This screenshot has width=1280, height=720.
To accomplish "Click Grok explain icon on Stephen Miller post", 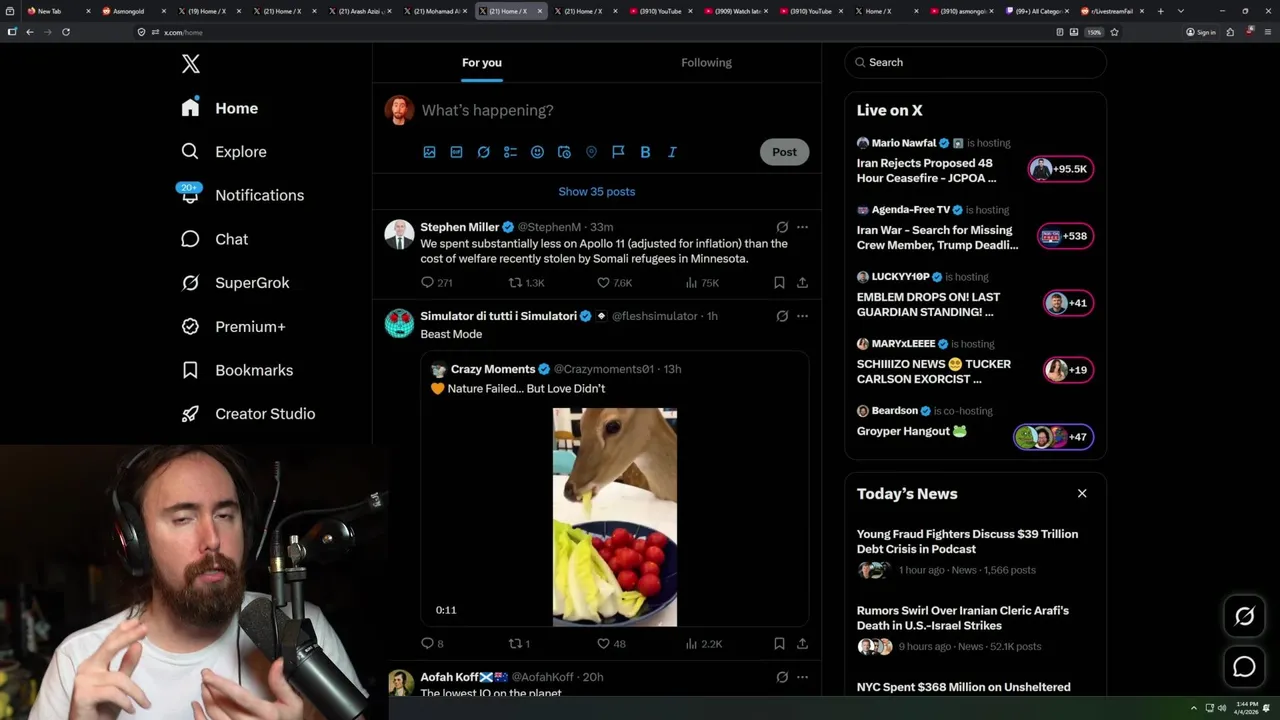I will (x=782, y=227).
